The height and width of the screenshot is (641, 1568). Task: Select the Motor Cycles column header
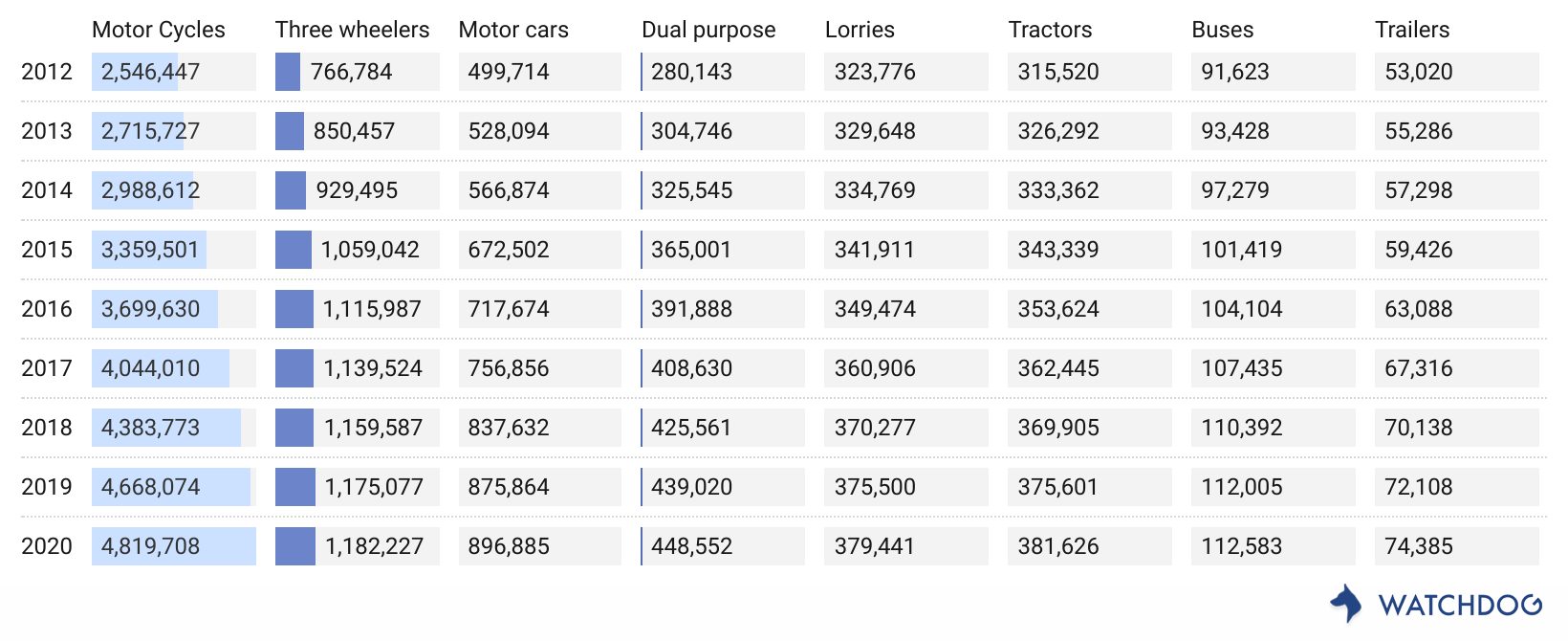[x=159, y=30]
